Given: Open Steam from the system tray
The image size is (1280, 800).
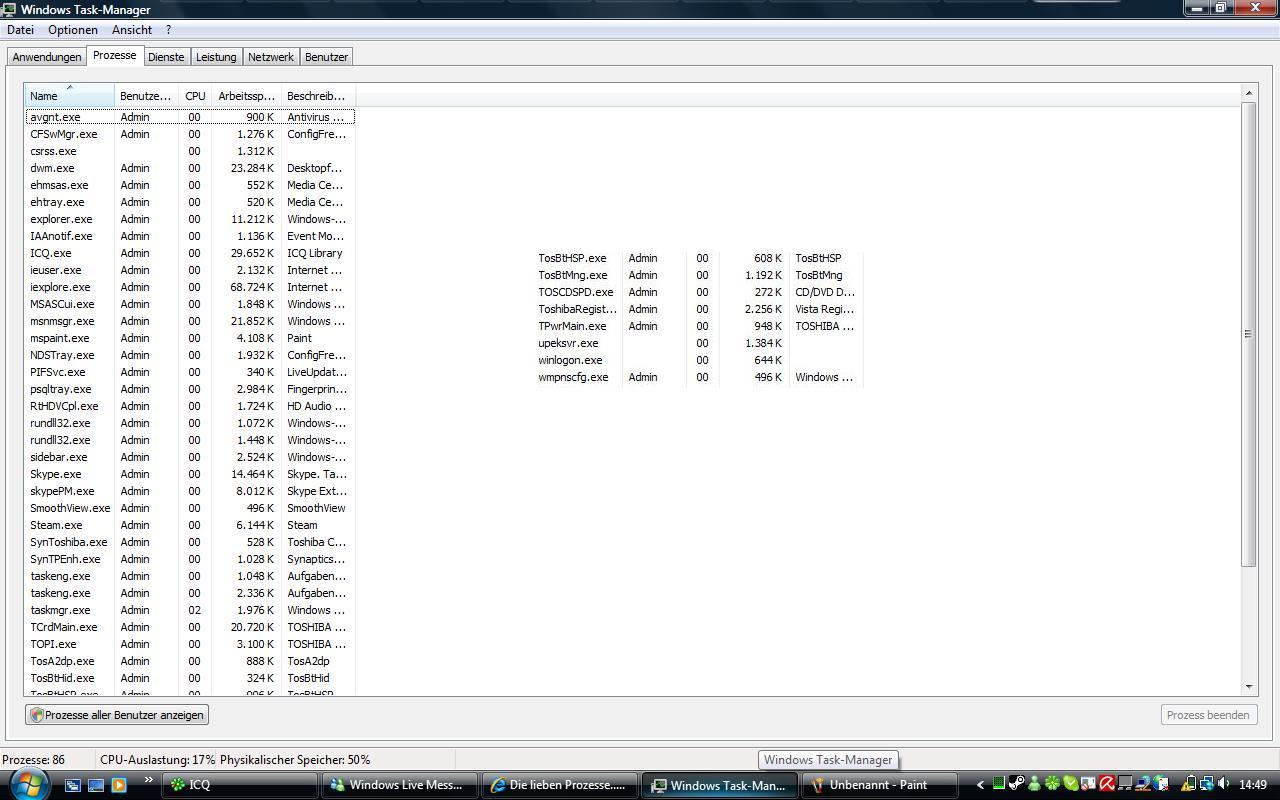Looking at the screenshot, I should pyautogui.click(x=1015, y=784).
